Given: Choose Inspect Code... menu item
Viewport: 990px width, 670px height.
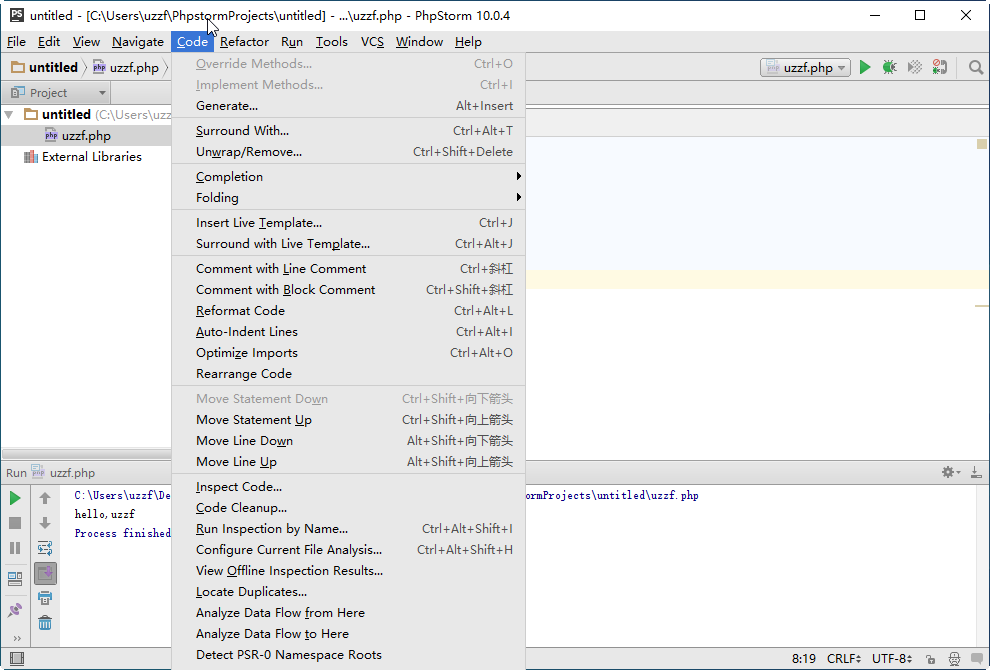Looking at the screenshot, I should (x=349, y=487).
